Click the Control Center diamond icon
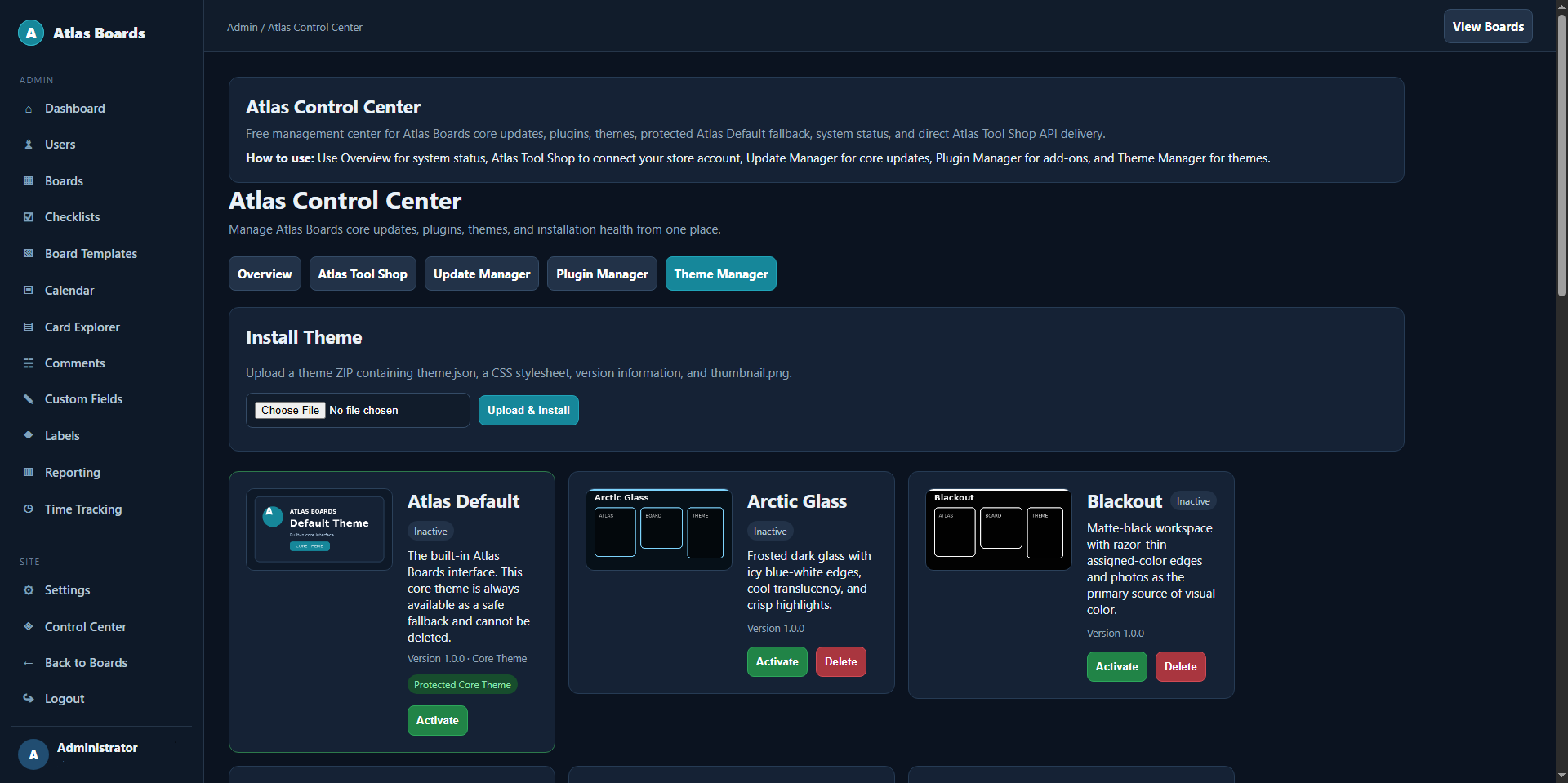 29,627
